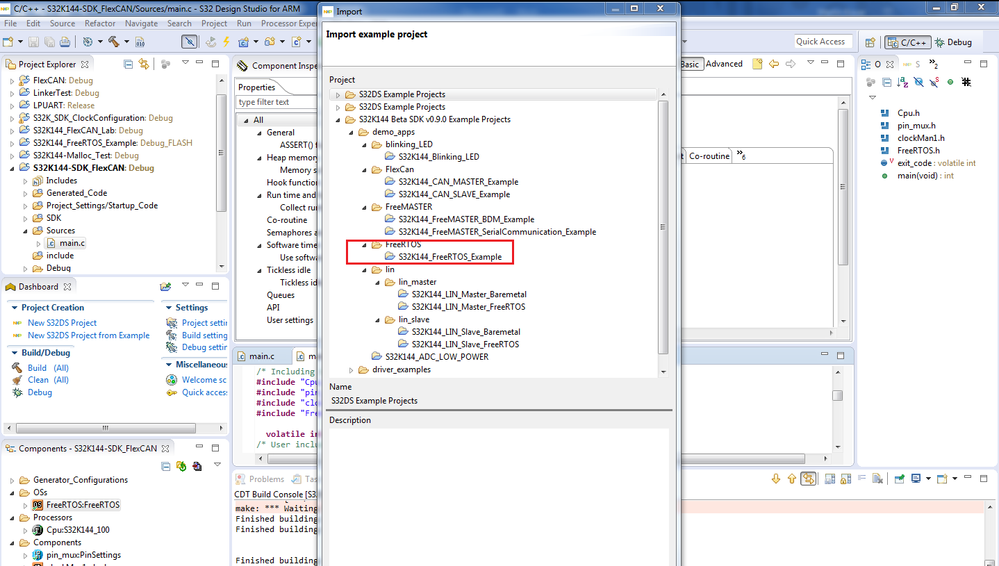The width and height of the screenshot is (999, 566).
Task: Toggle the Skip All Breakpoints toolbar button
Action: (189, 42)
